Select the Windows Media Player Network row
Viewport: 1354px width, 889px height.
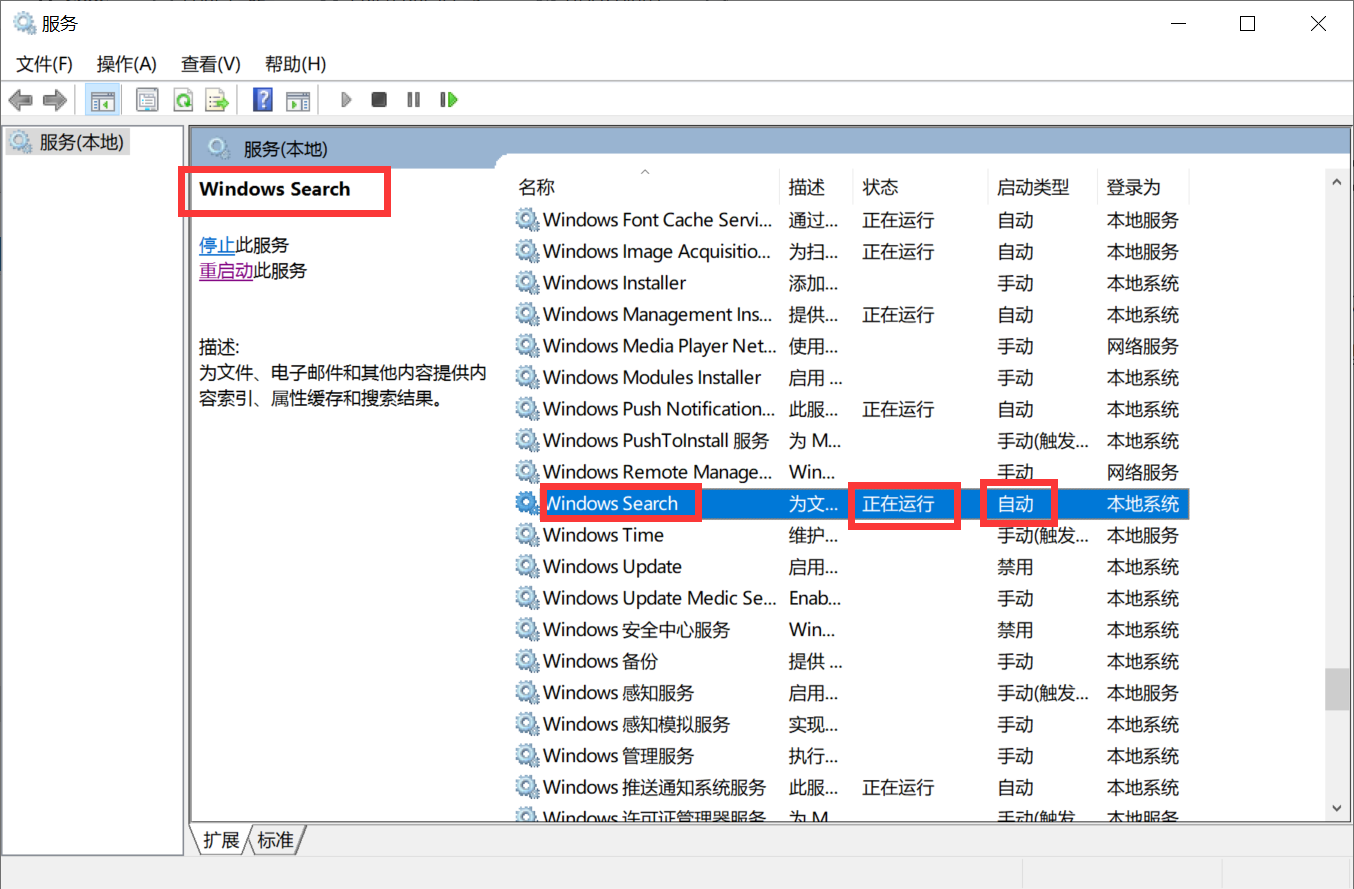click(851, 346)
